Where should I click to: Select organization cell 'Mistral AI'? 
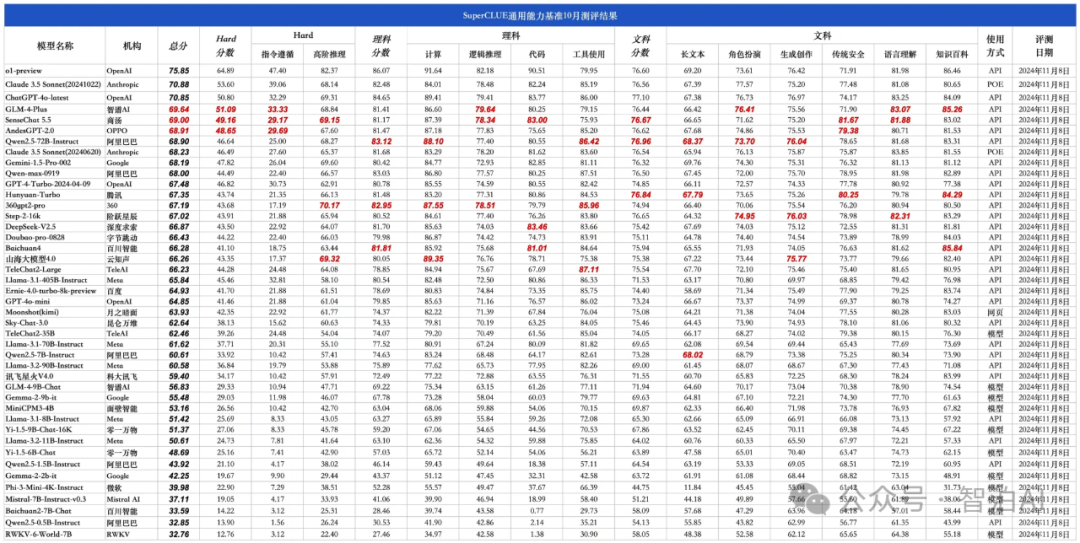pyautogui.click(x=123, y=498)
